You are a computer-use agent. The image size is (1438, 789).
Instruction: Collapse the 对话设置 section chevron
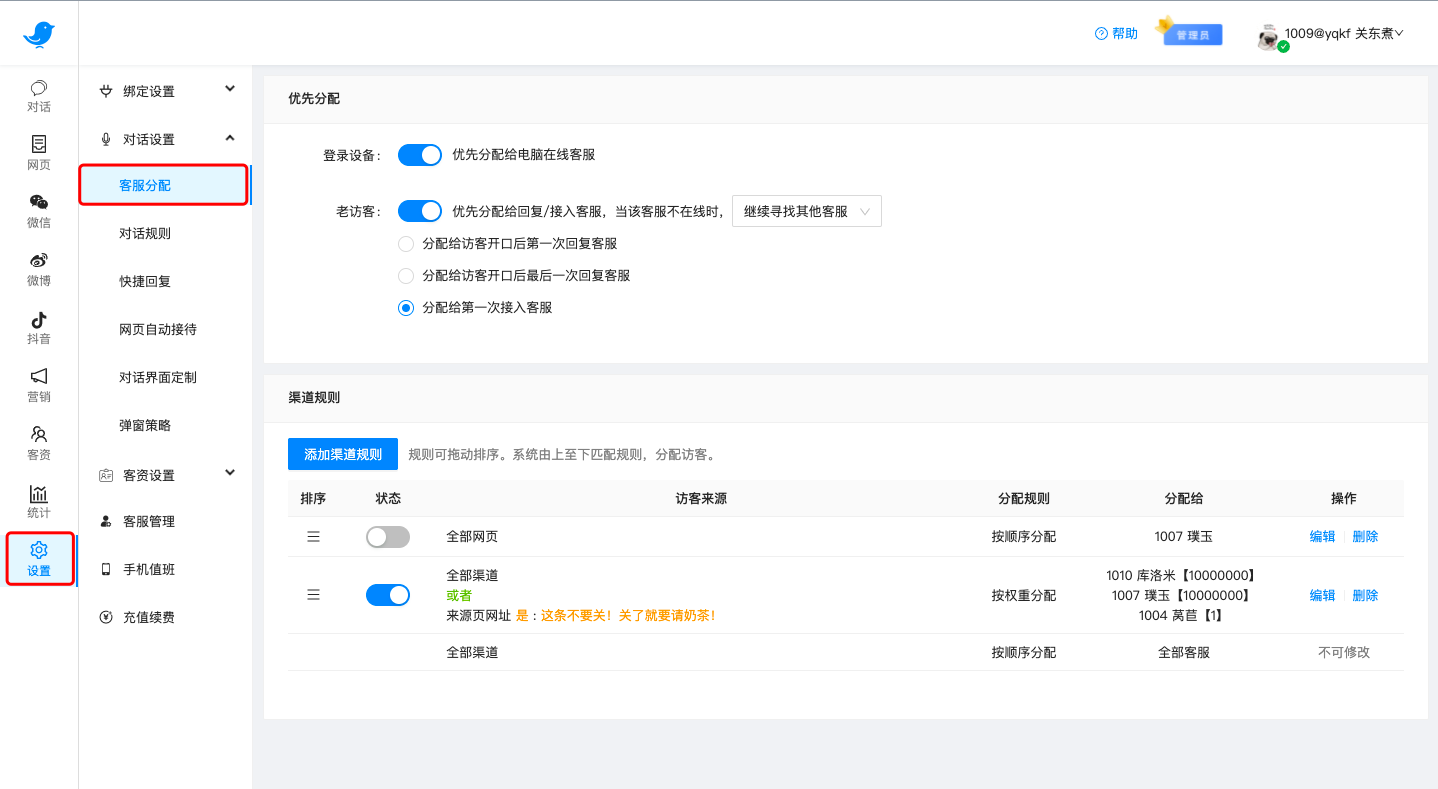click(229, 138)
